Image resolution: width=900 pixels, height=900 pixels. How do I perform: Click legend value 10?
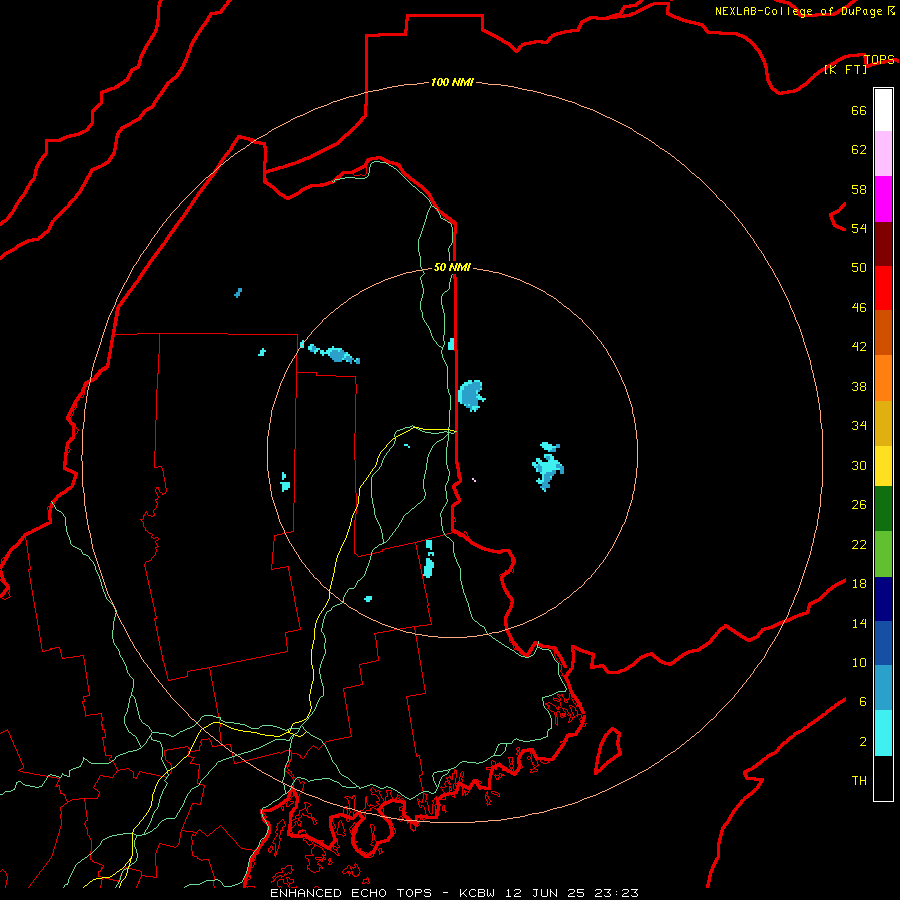coord(859,662)
